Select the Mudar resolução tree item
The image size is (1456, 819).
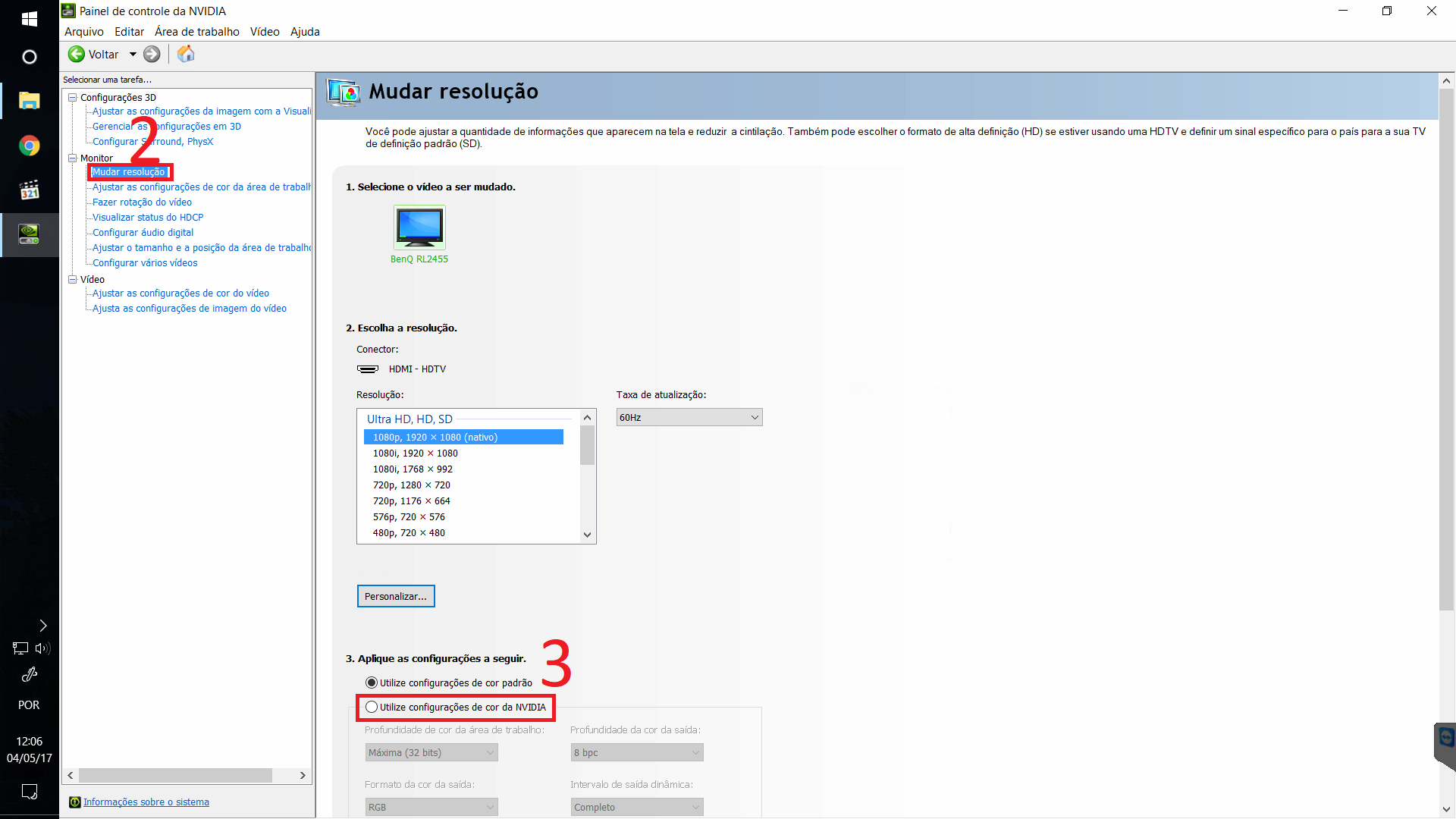point(129,172)
